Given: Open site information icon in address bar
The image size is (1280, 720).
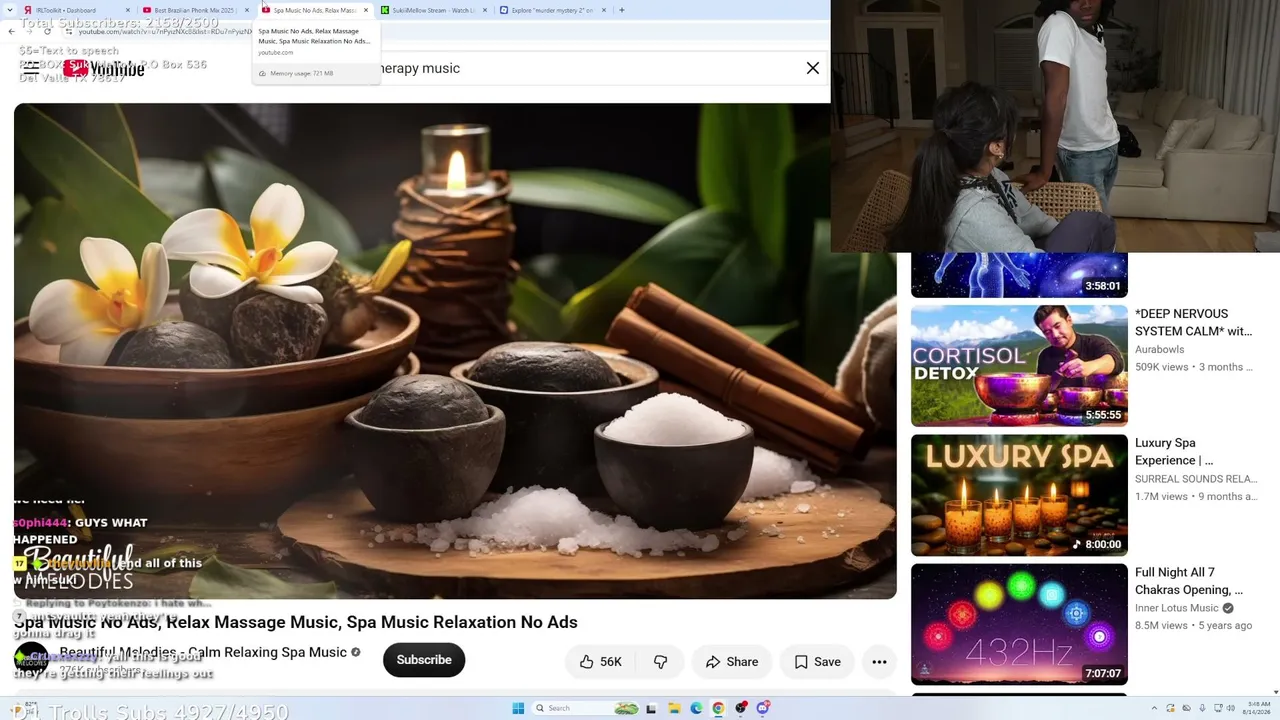Looking at the screenshot, I should click(x=69, y=31).
